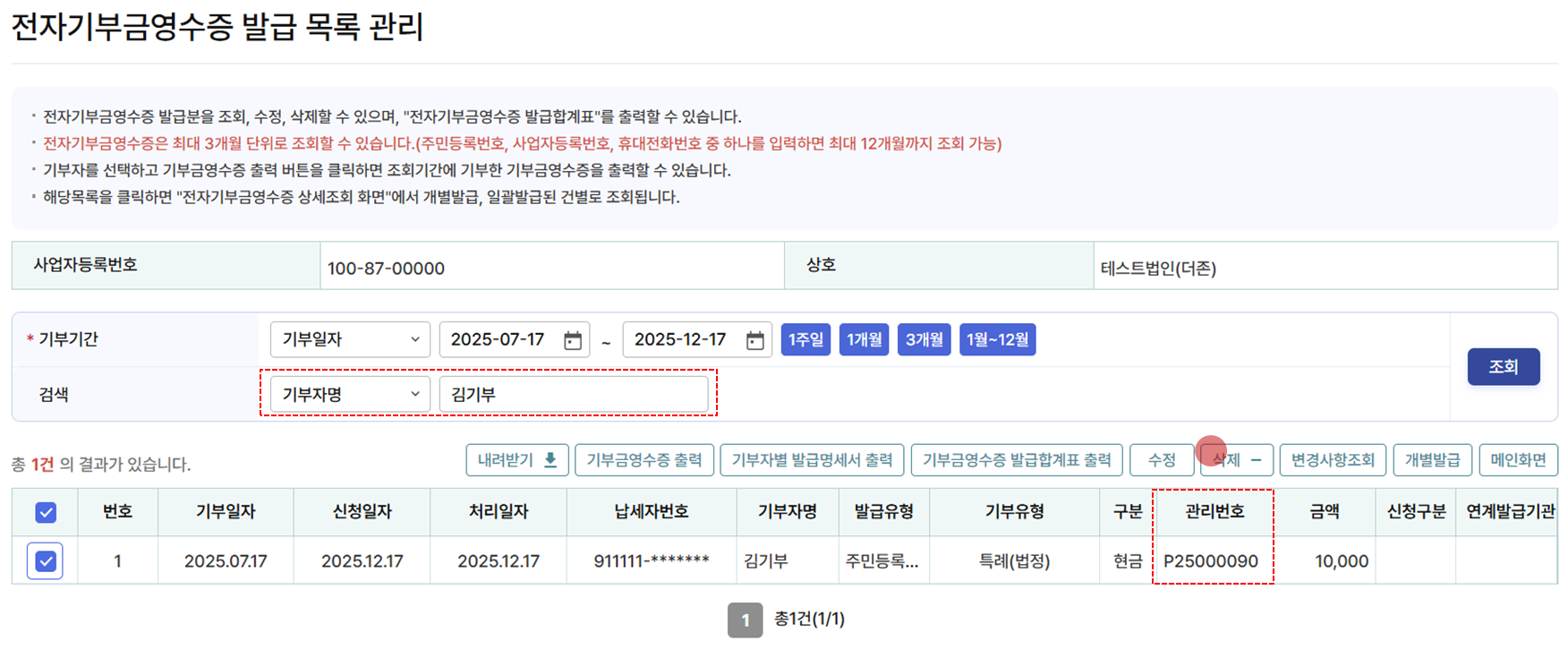Expand the 기부자명 search type dropdown

coord(350,395)
